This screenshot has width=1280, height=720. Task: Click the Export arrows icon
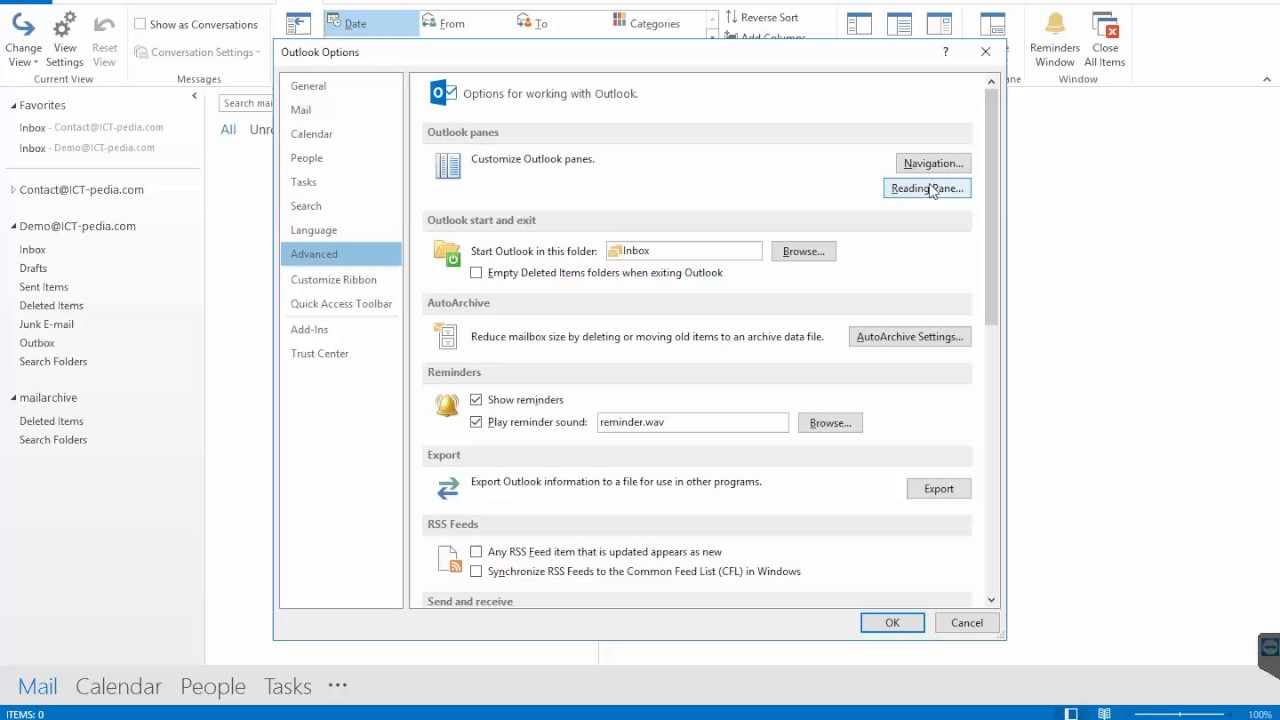(448, 488)
